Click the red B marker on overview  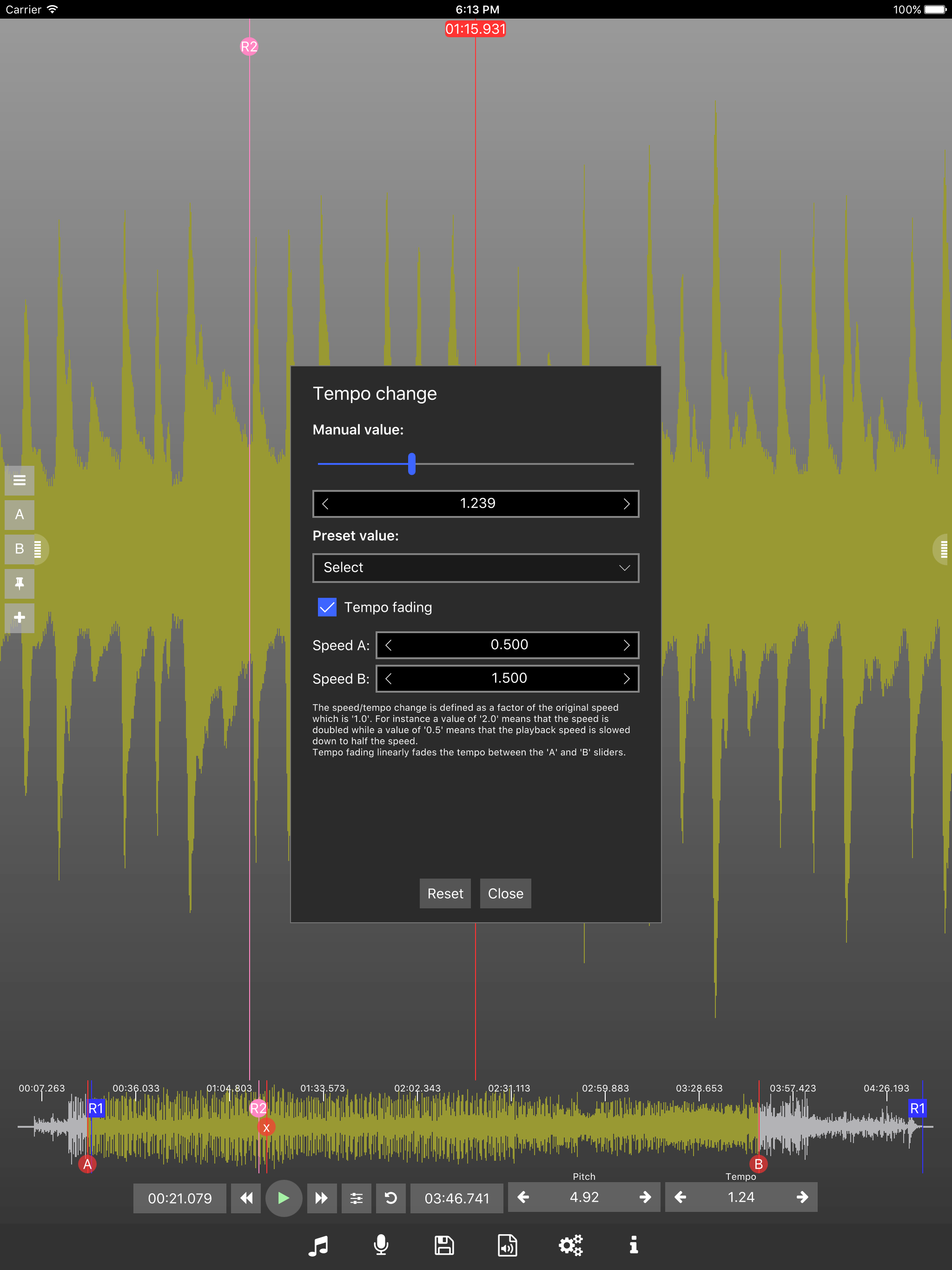[x=759, y=1164]
